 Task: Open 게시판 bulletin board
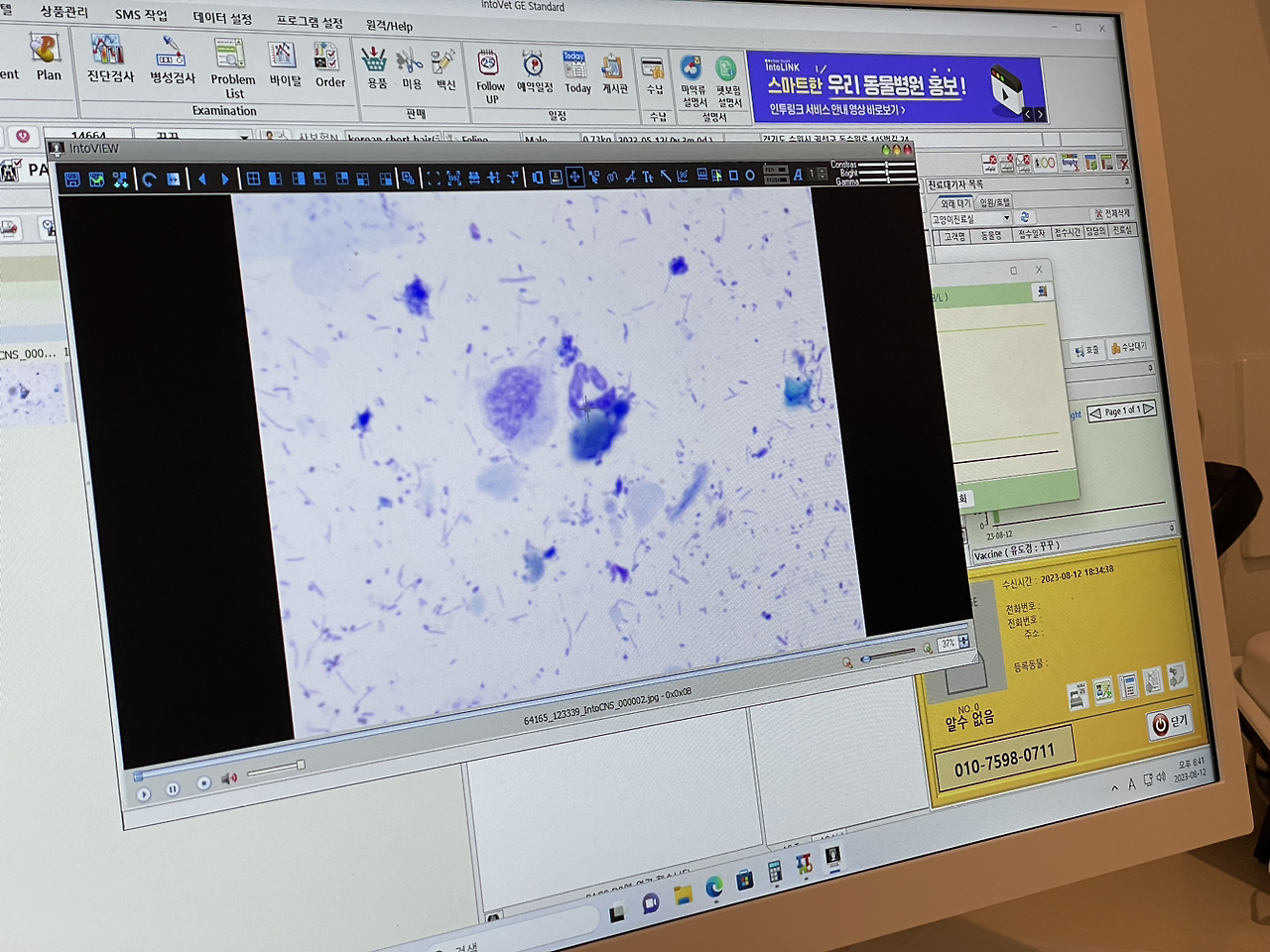(614, 74)
